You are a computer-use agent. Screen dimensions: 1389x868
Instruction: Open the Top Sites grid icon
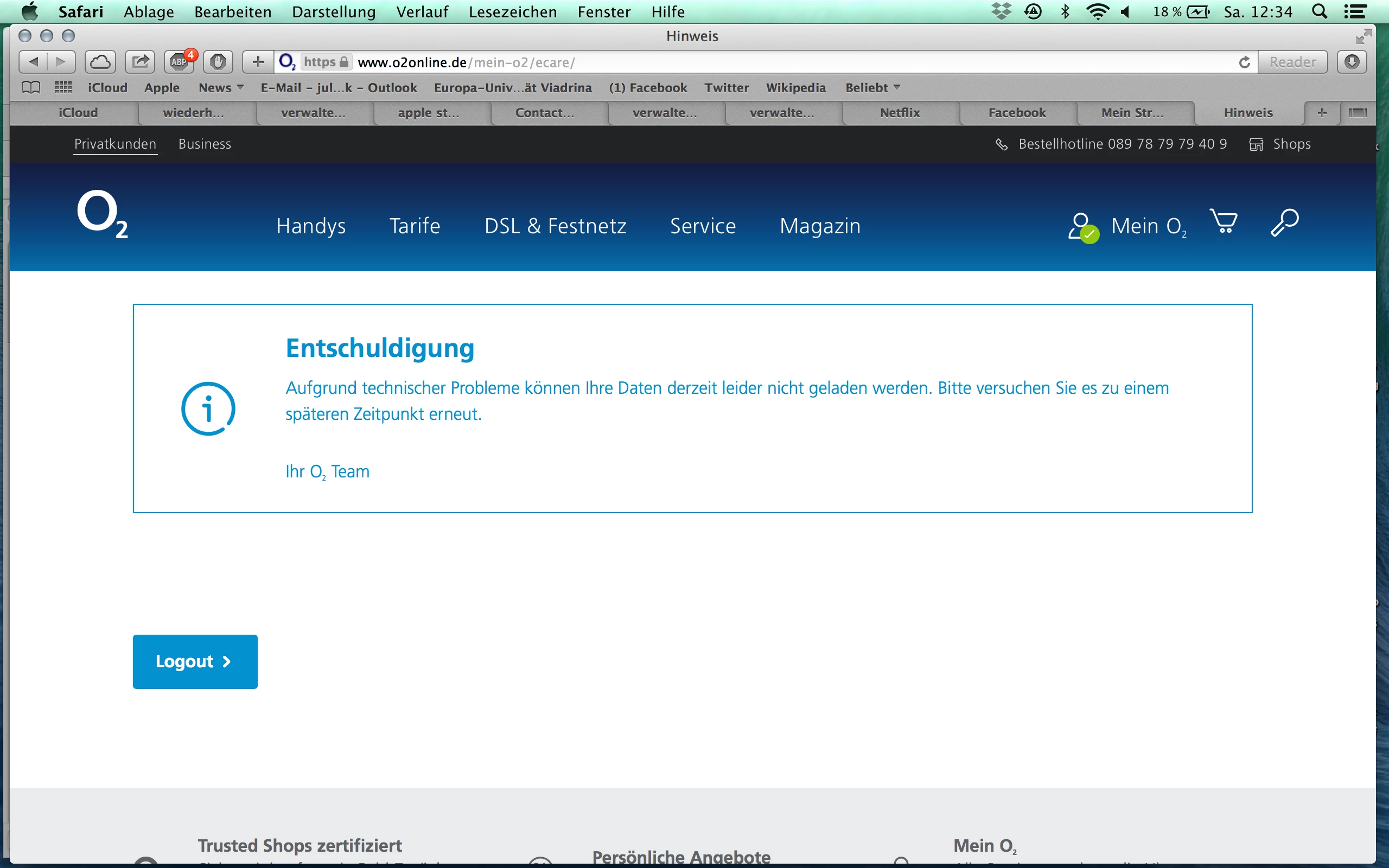click(x=63, y=87)
